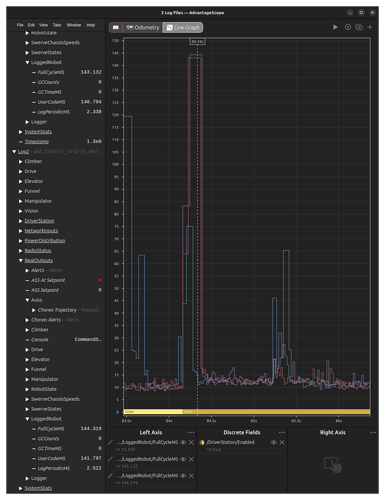Toggle visibility of DriverStation/Enabled field

coord(274,442)
